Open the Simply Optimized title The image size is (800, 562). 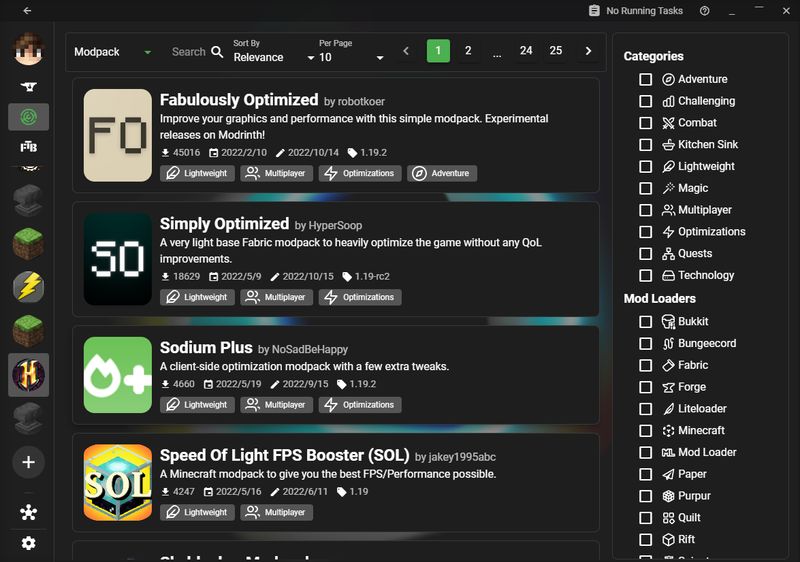[224, 223]
